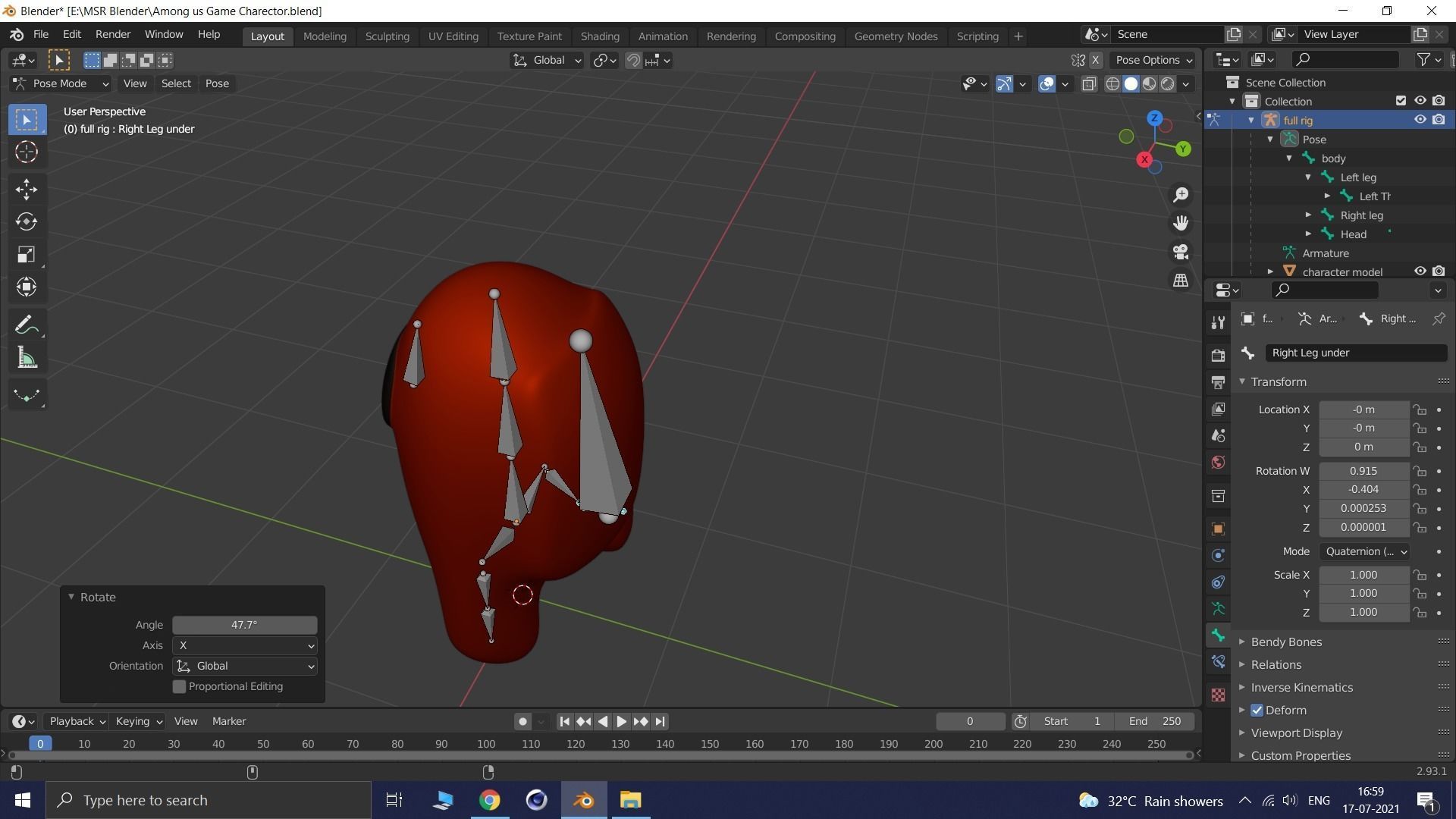Switch to rendered viewport shading

point(1168,83)
